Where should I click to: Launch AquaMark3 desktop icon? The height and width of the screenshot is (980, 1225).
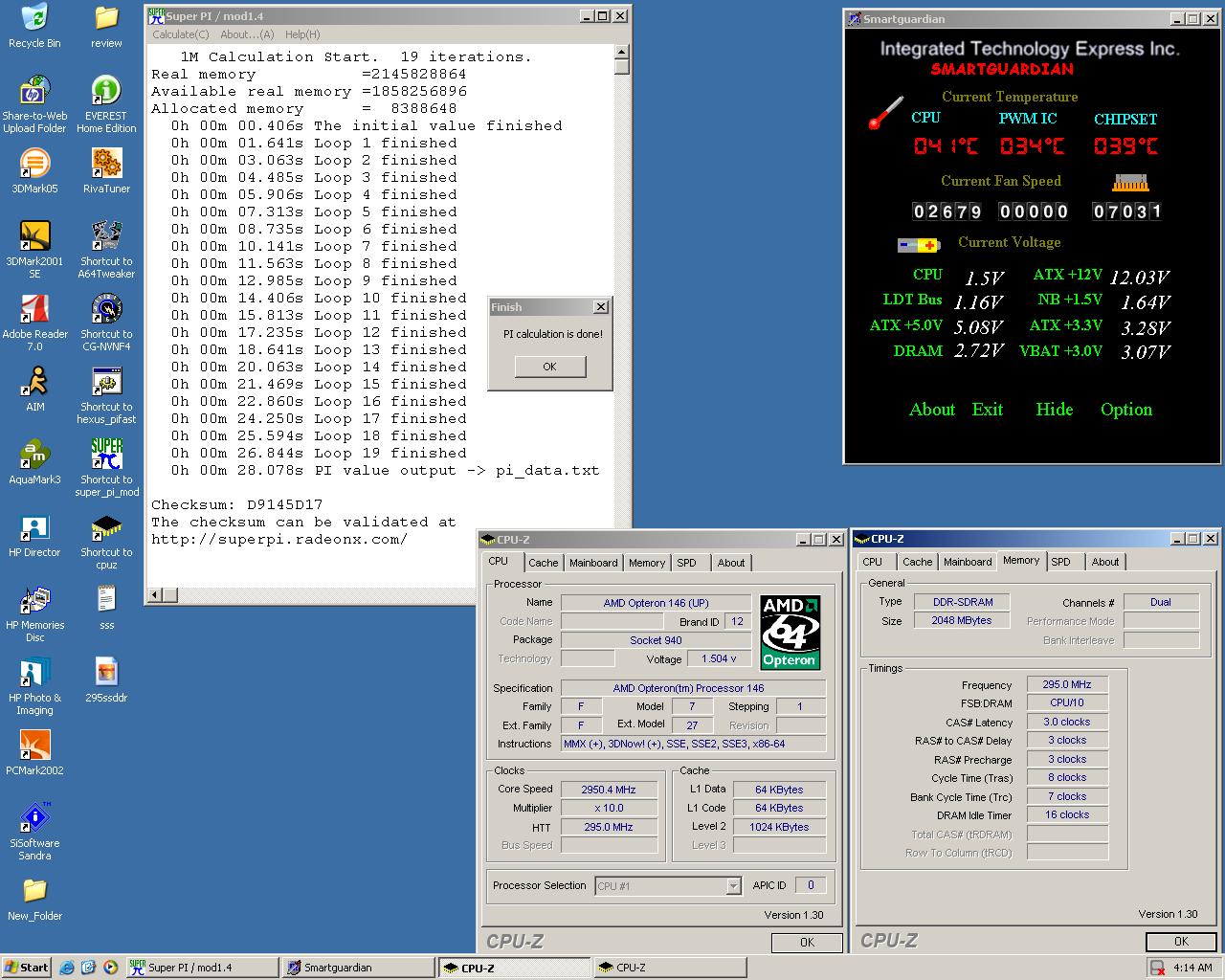(x=34, y=462)
